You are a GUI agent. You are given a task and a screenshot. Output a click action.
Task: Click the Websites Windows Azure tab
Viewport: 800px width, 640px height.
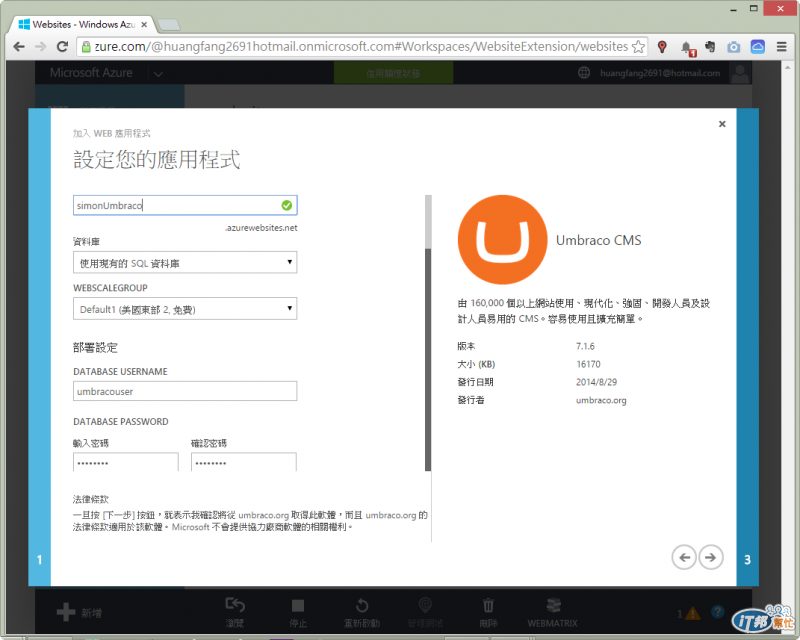point(82,24)
